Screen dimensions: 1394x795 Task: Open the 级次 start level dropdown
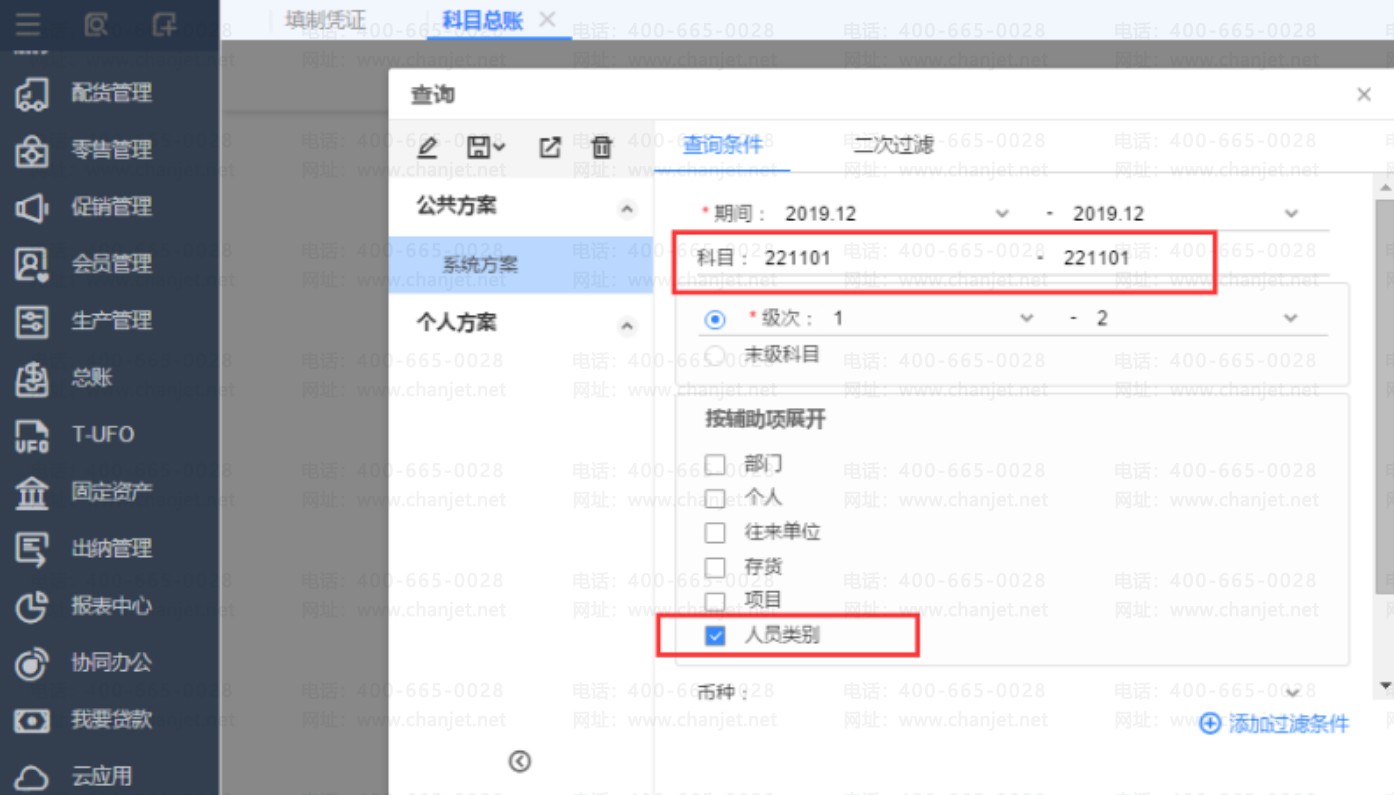tap(1026, 318)
